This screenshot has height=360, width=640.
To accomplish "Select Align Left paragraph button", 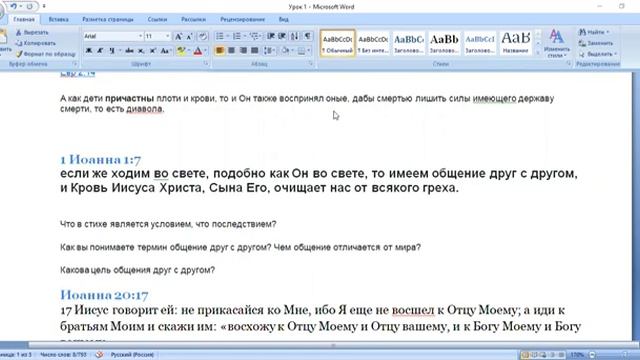I will pos(220,51).
